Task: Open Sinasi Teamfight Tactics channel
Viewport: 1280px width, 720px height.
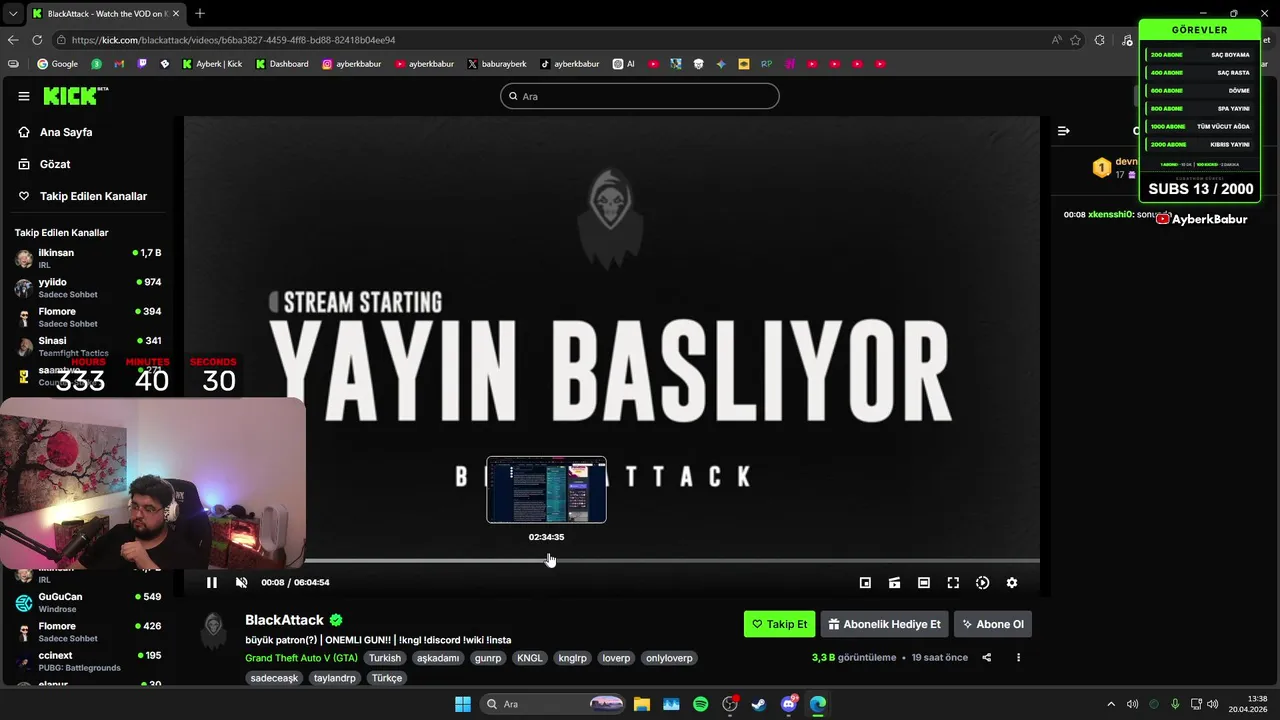Action: click(88, 346)
